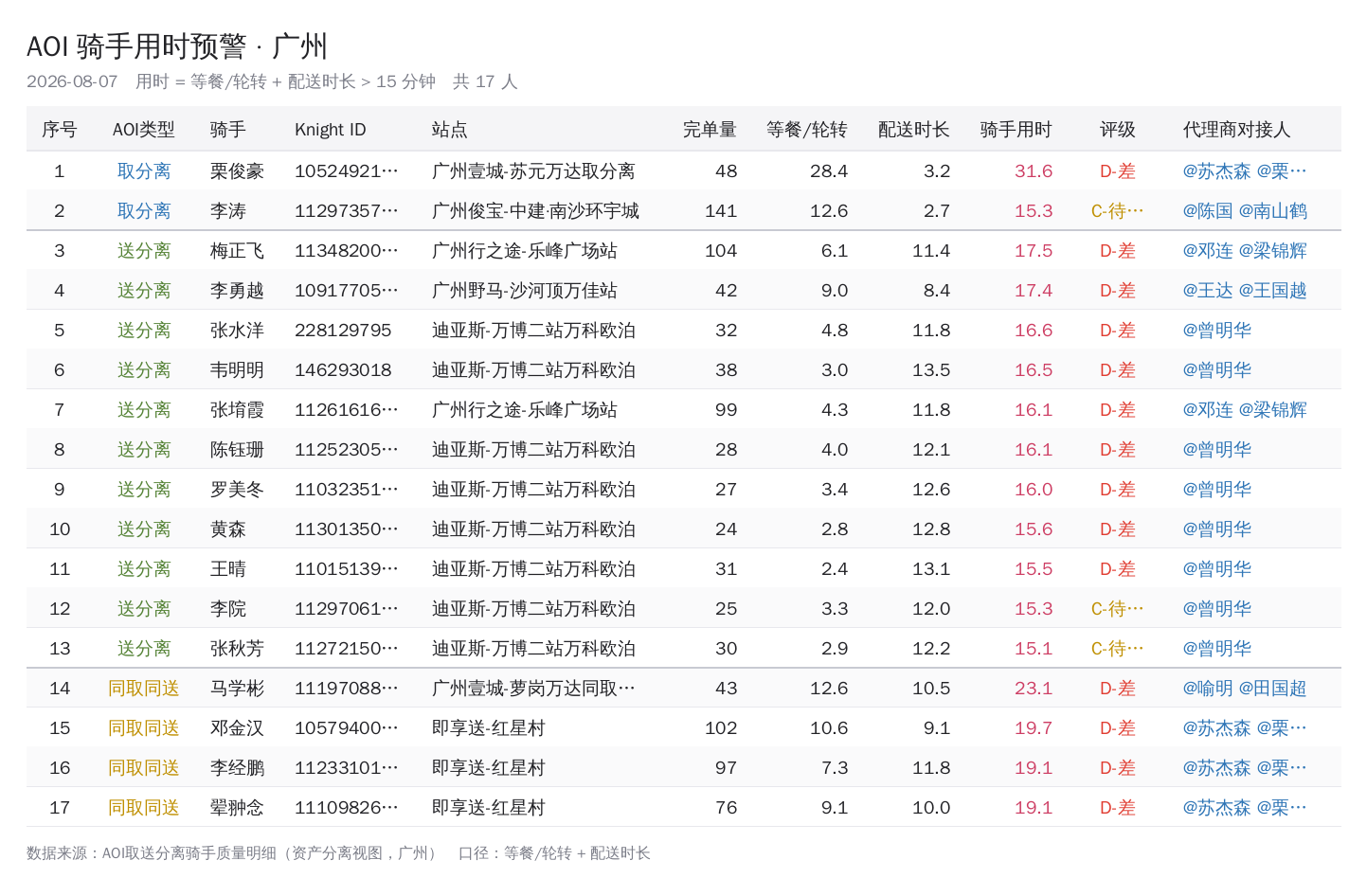1367x896 pixels.
Task: Open the @邓连 mention in 梅正飞's row
Action: pyautogui.click(x=1208, y=251)
